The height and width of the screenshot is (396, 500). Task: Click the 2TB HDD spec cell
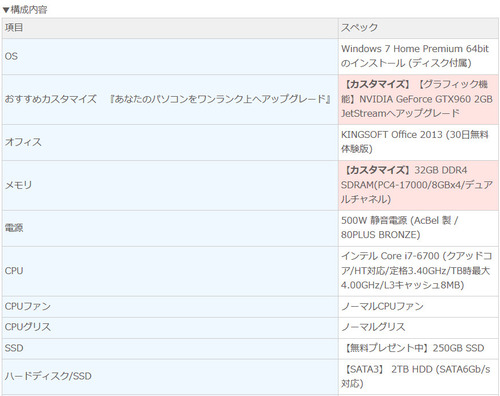click(x=418, y=377)
